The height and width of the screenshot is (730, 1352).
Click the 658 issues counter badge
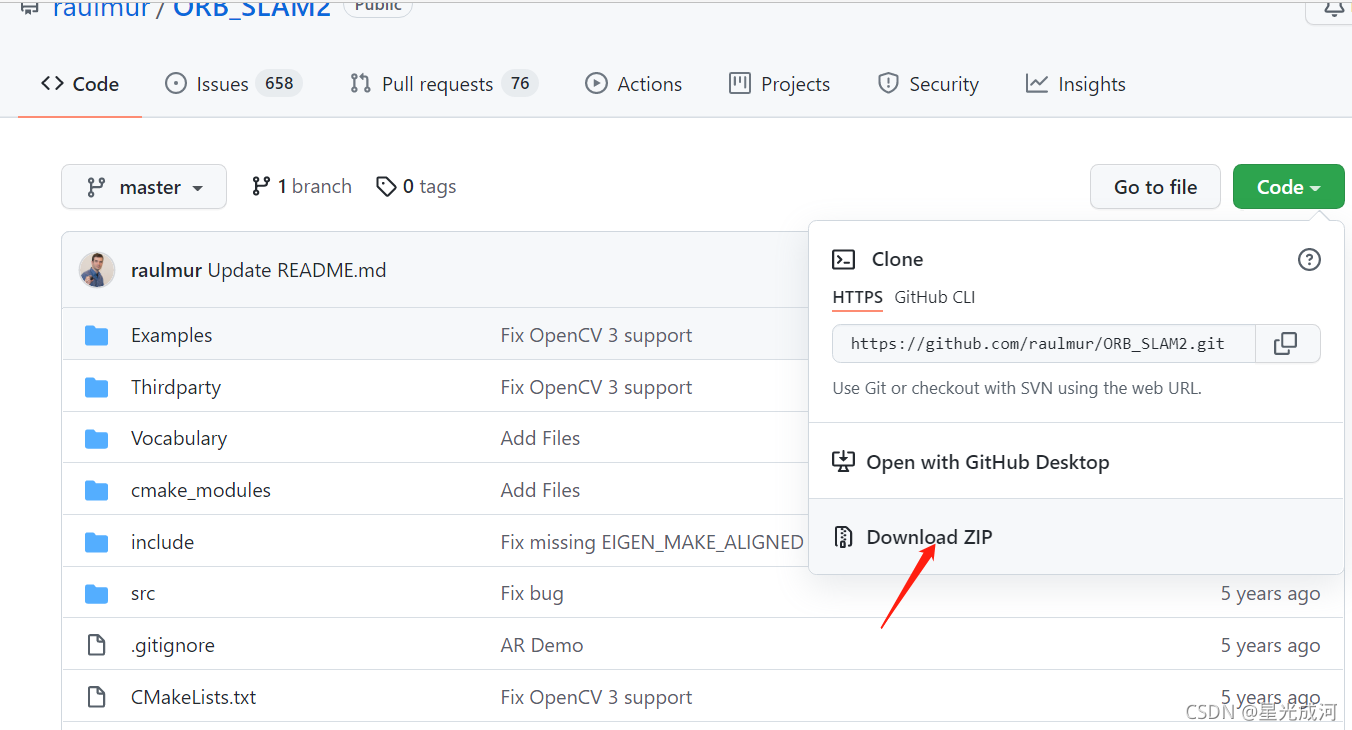click(x=279, y=83)
